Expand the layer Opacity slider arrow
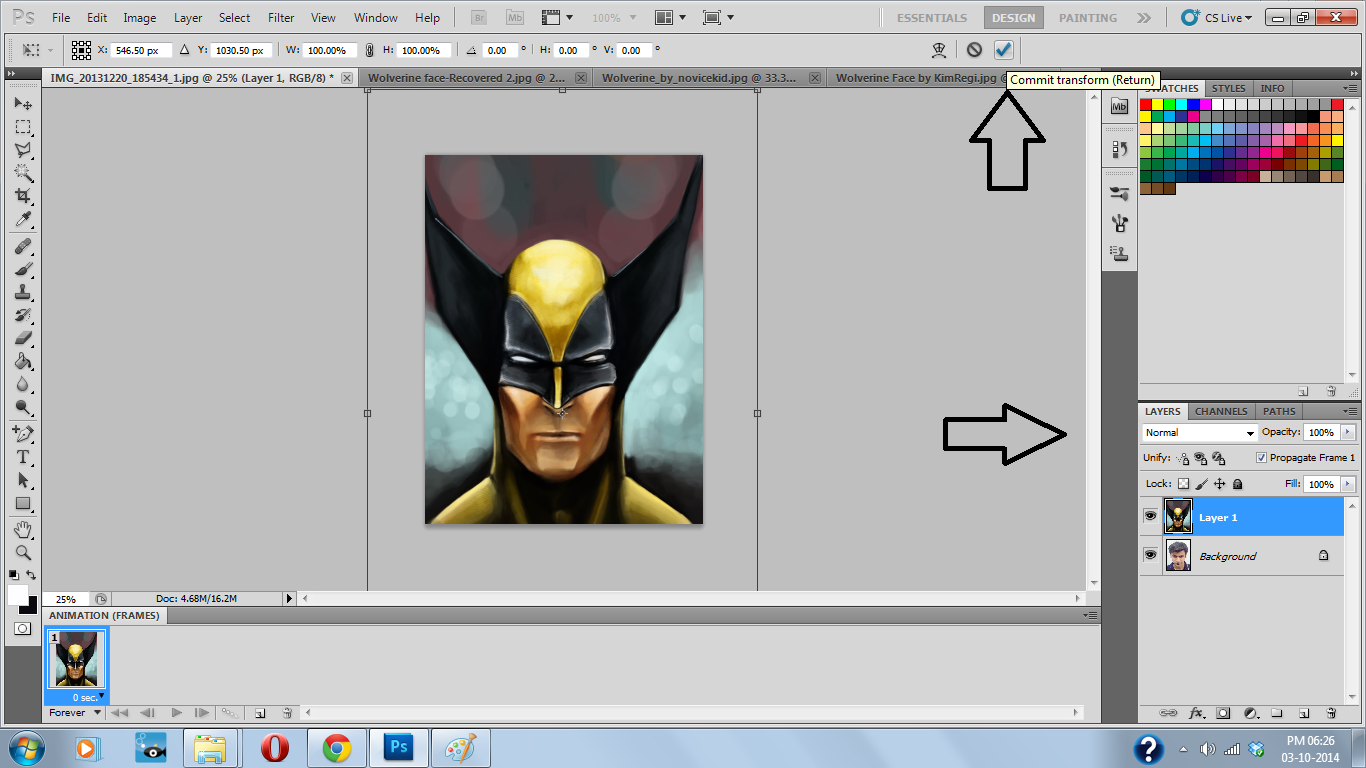This screenshot has width=1366, height=768. [x=1347, y=433]
